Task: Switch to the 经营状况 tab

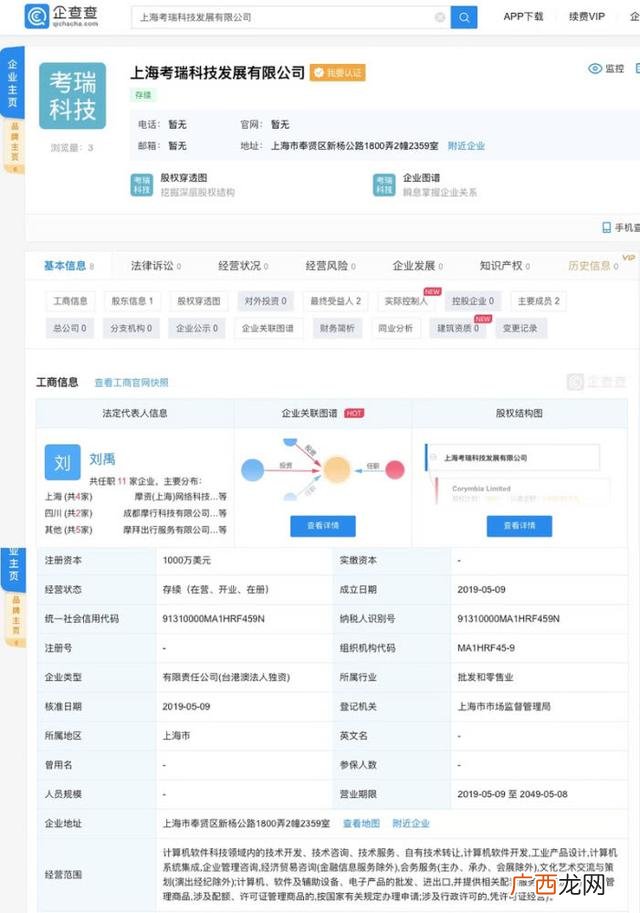Action: [x=243, y=266]
